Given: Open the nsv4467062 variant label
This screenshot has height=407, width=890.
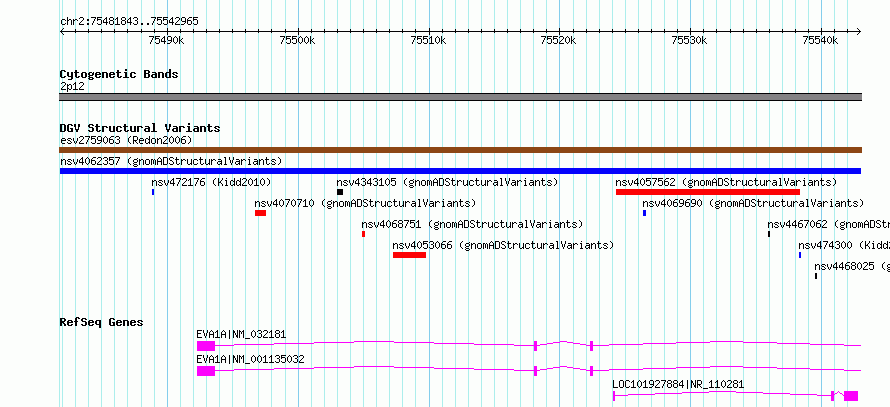Looking at the screenshot, I should pos(828,224).
